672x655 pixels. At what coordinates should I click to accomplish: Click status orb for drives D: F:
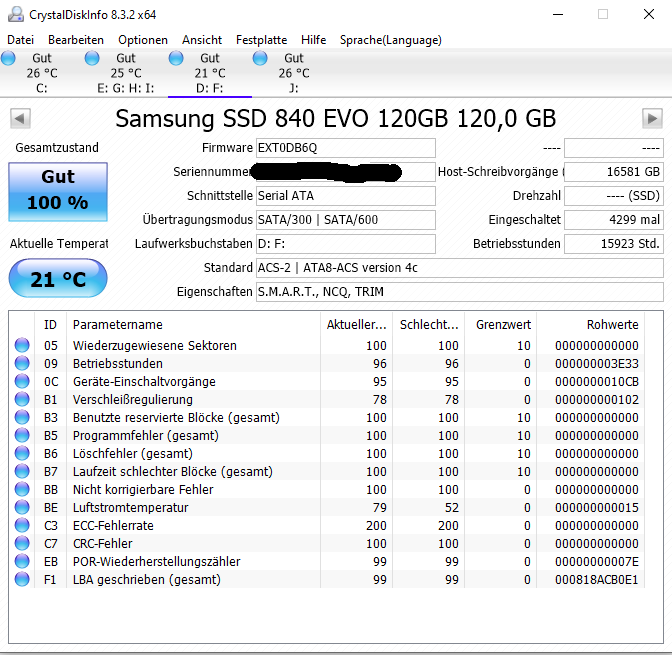click(176, 58)
